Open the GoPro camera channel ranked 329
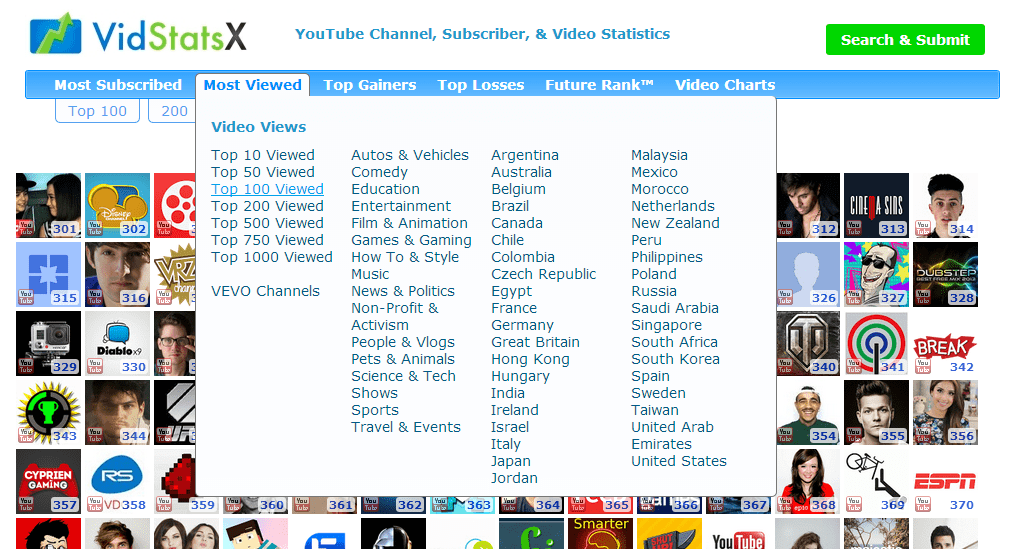Image resolution: width=1009 pixels, height=549 pixels. tap(48, 343)
